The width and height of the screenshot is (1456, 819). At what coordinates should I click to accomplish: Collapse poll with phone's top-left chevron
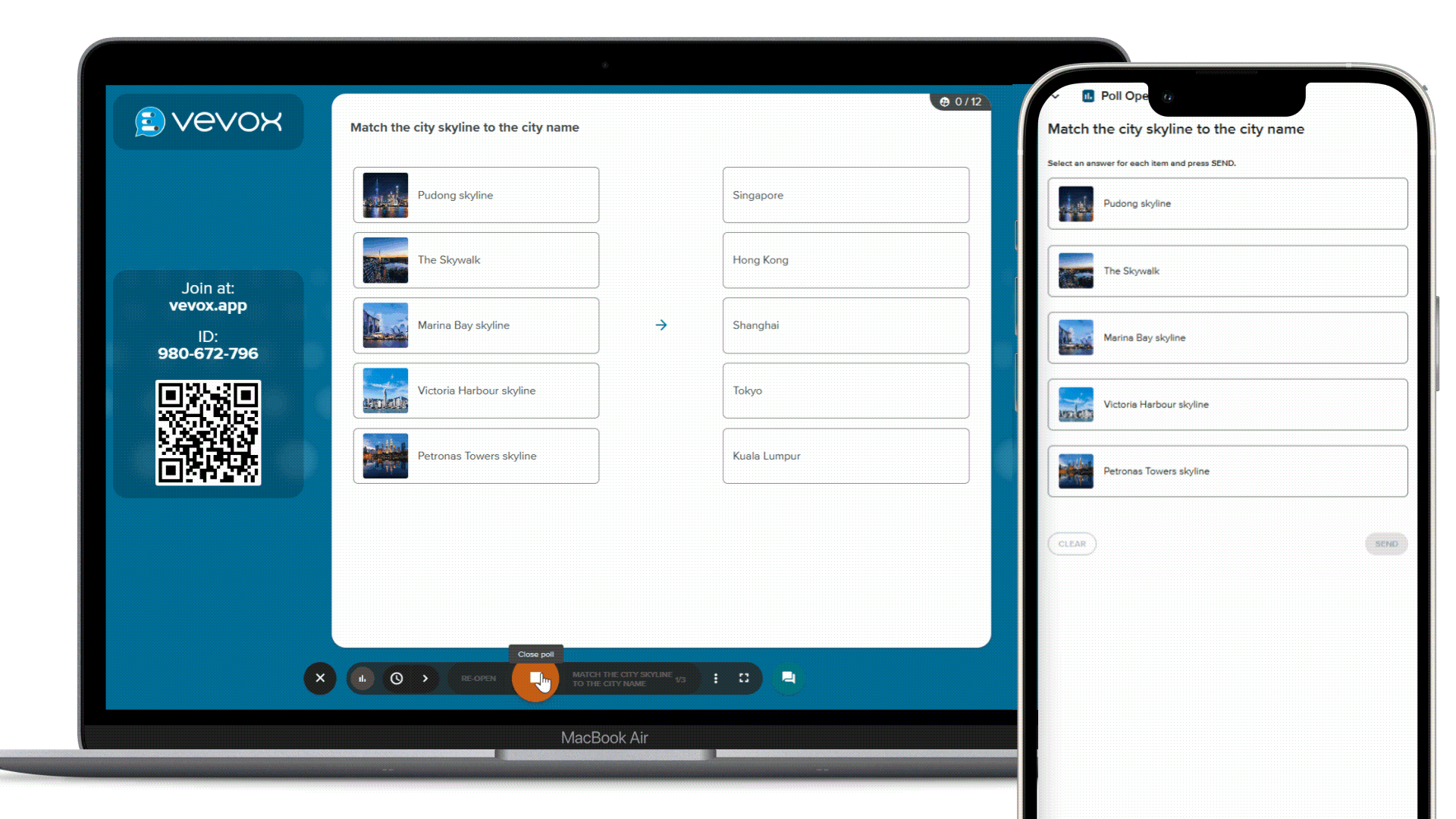coord(1055,96)
